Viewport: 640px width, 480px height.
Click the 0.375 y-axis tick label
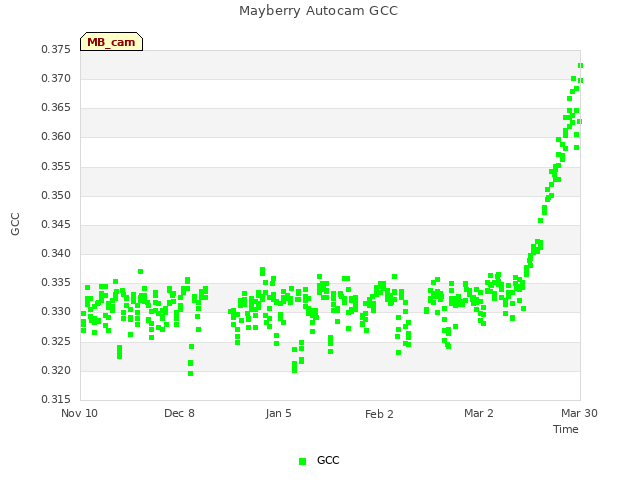pos(56,49)
